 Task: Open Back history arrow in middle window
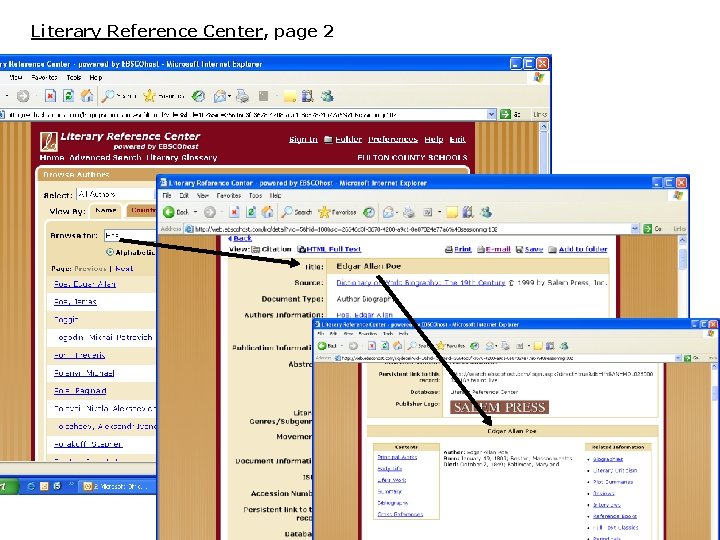click(x=195, y=212)
